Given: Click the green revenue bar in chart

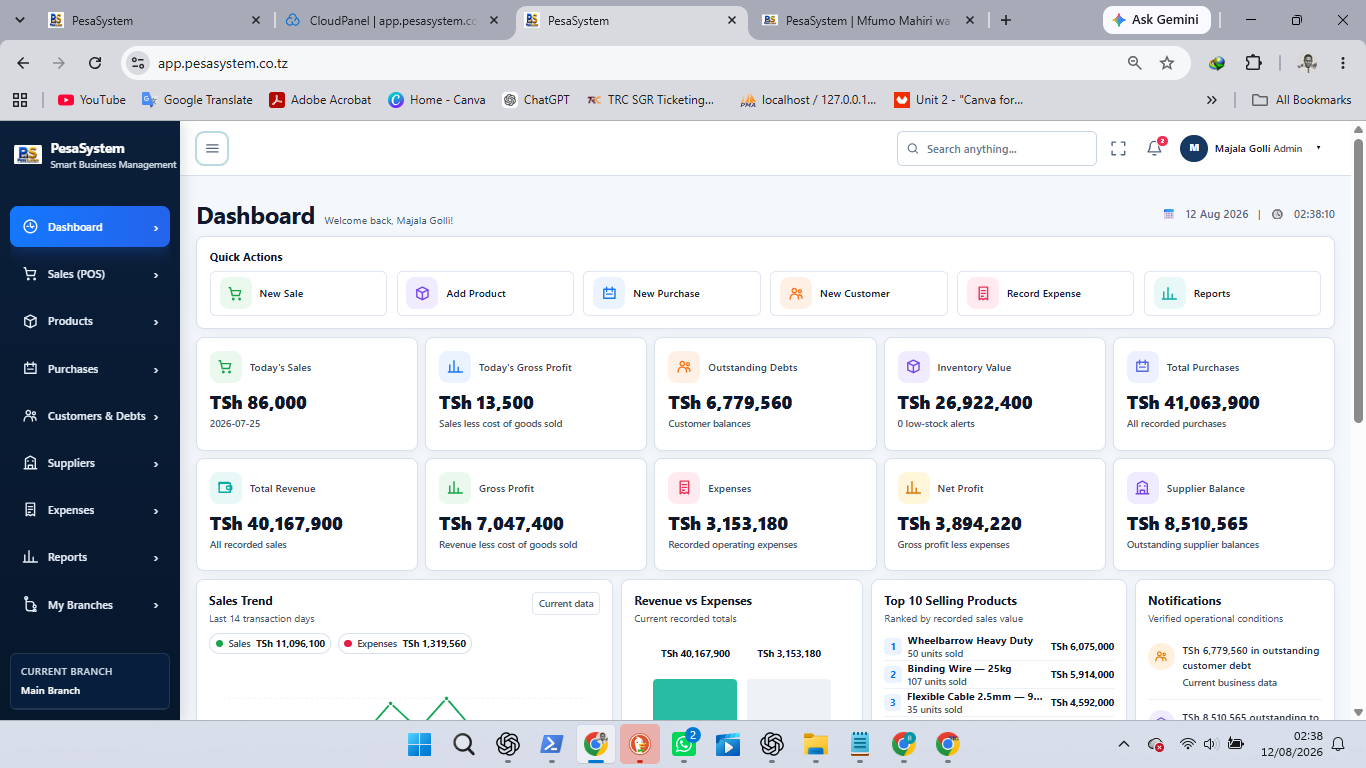Looking at the screenshot, I should tap(695, 699).
